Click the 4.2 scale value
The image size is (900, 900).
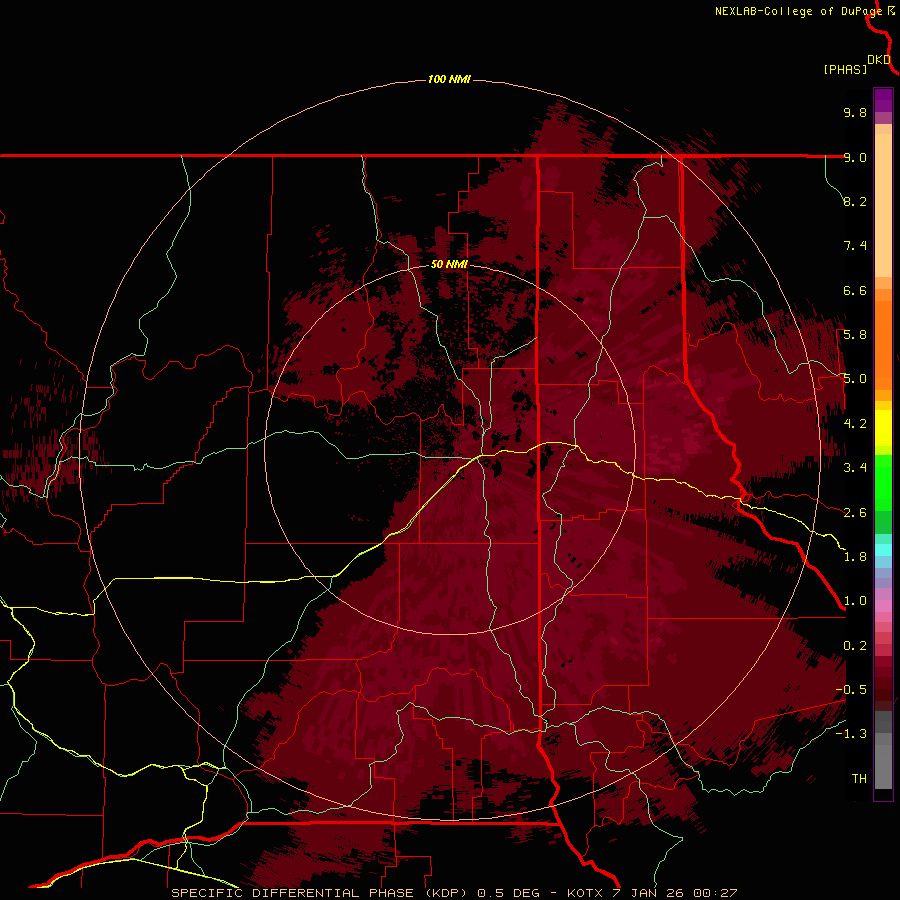coord(855,424)
